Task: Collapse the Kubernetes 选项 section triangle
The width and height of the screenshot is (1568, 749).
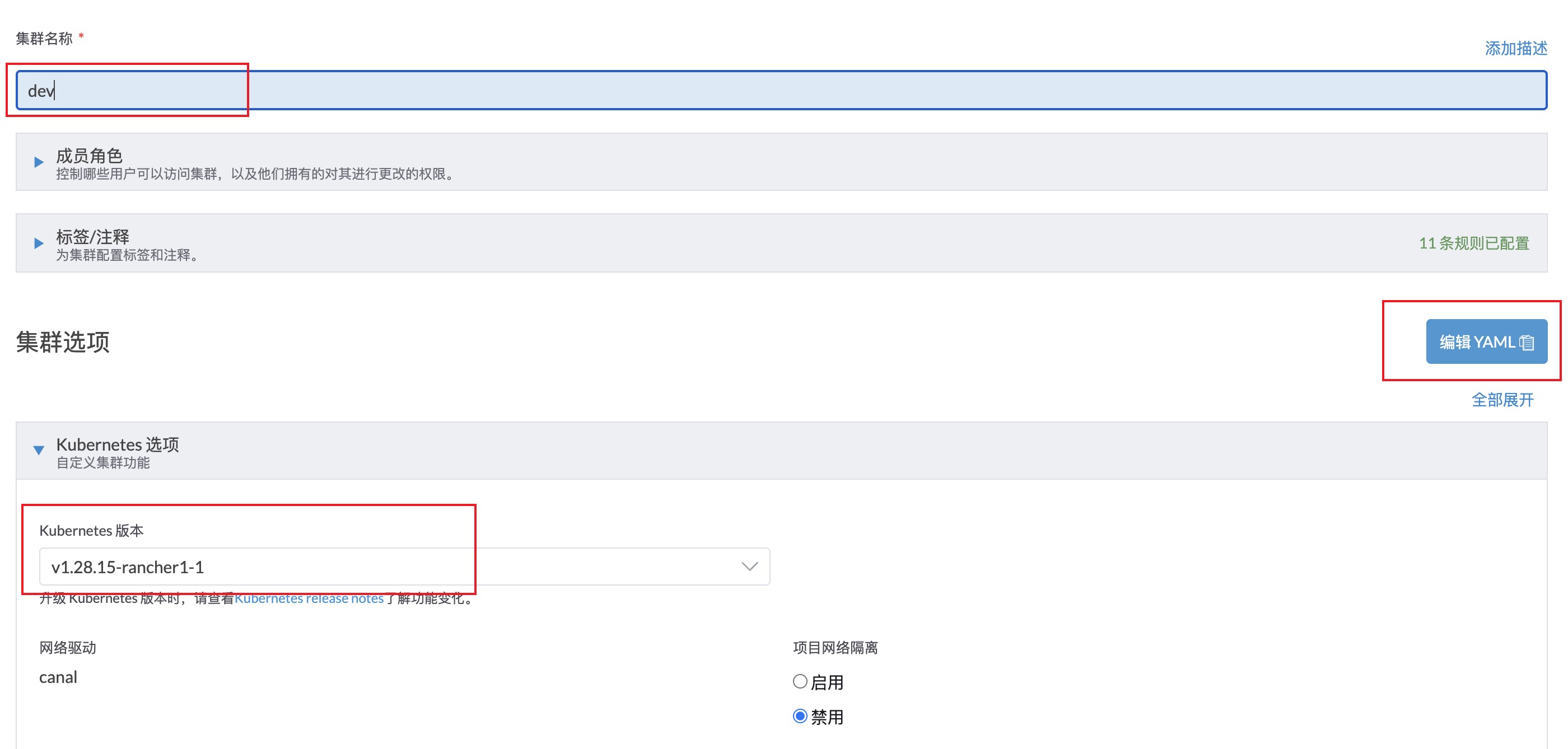Action: [x=38, y=450]
